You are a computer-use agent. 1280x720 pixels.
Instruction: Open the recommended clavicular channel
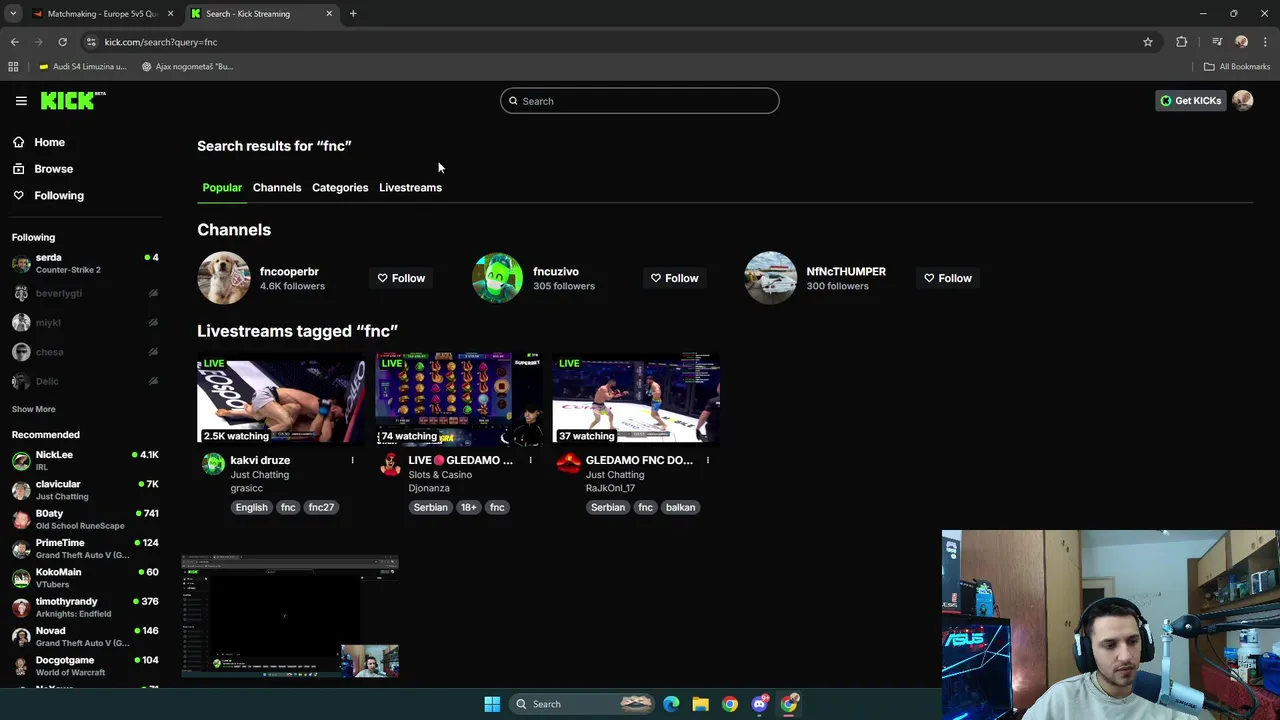[85, 490]
